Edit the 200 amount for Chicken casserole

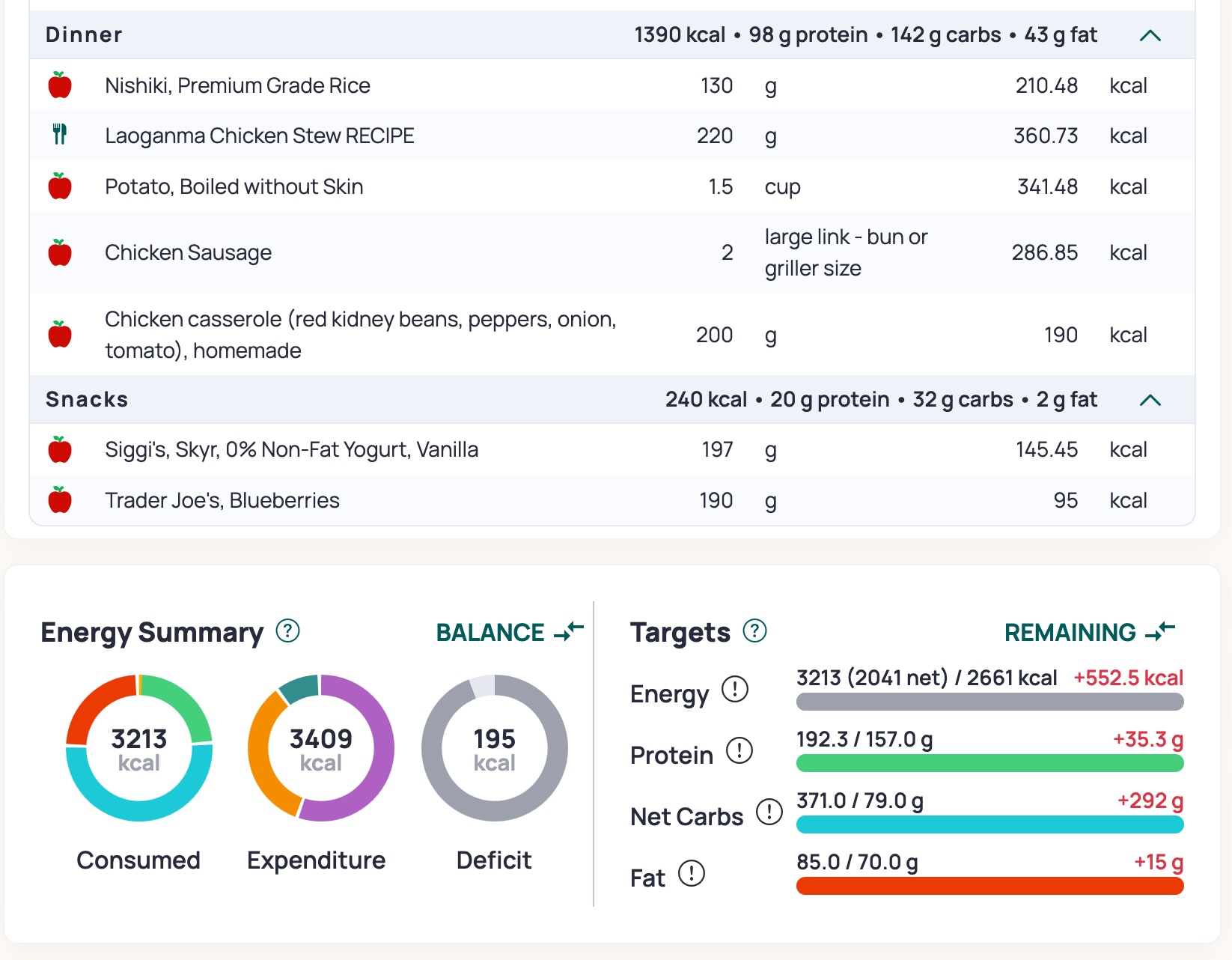pos(714,335)
